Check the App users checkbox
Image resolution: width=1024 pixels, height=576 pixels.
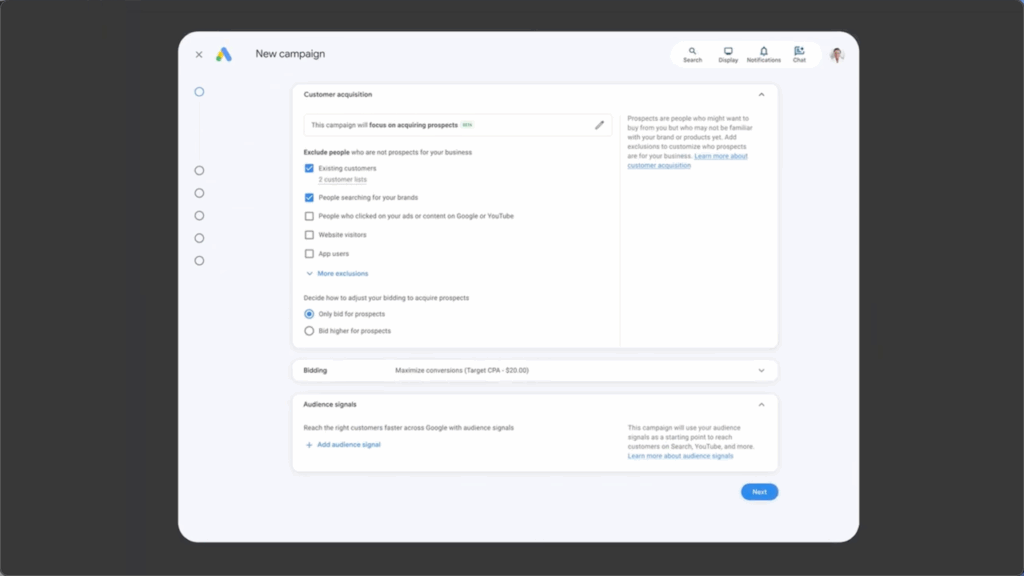tap(309, 254)
